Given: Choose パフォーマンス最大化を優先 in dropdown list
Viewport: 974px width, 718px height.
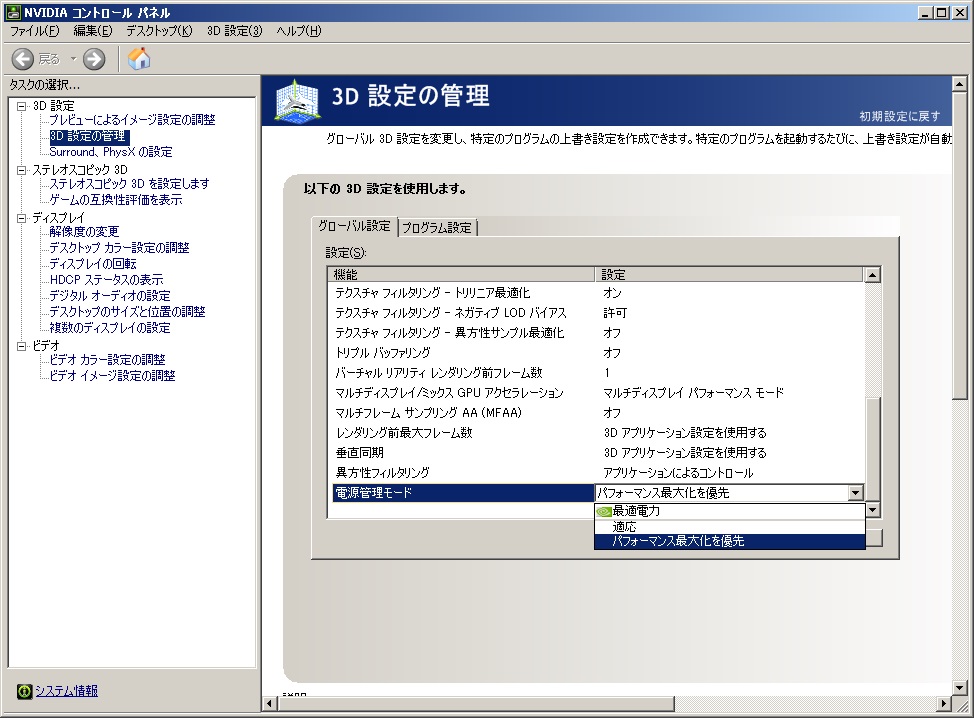Looking at the screenshot, I should point(730,541).
